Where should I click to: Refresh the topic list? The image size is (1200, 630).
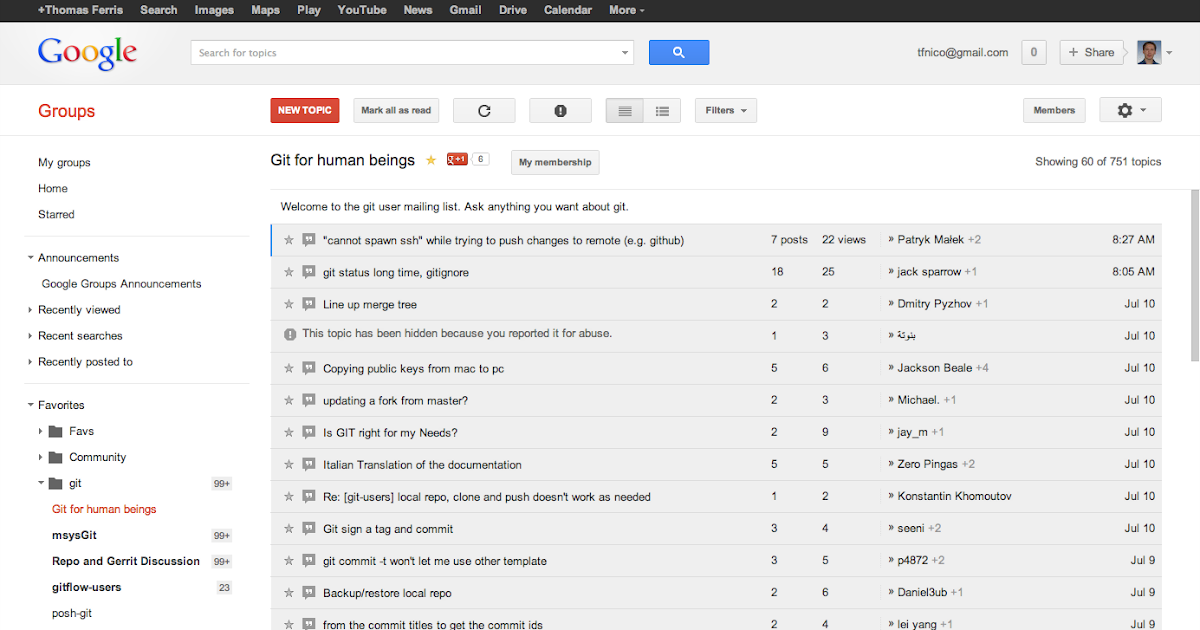(x=484, y=110)
